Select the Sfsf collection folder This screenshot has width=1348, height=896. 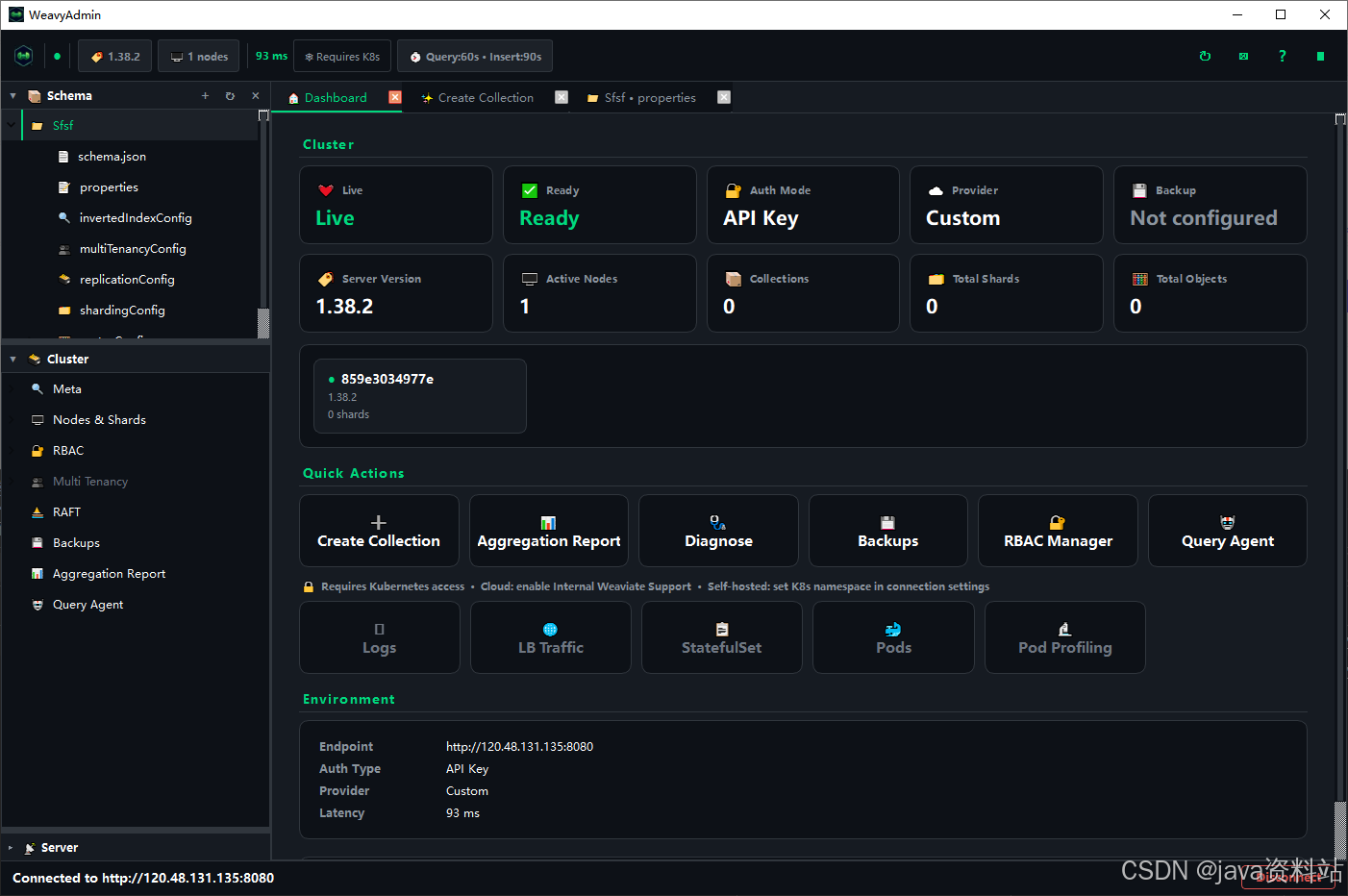[x=130, y=126]
